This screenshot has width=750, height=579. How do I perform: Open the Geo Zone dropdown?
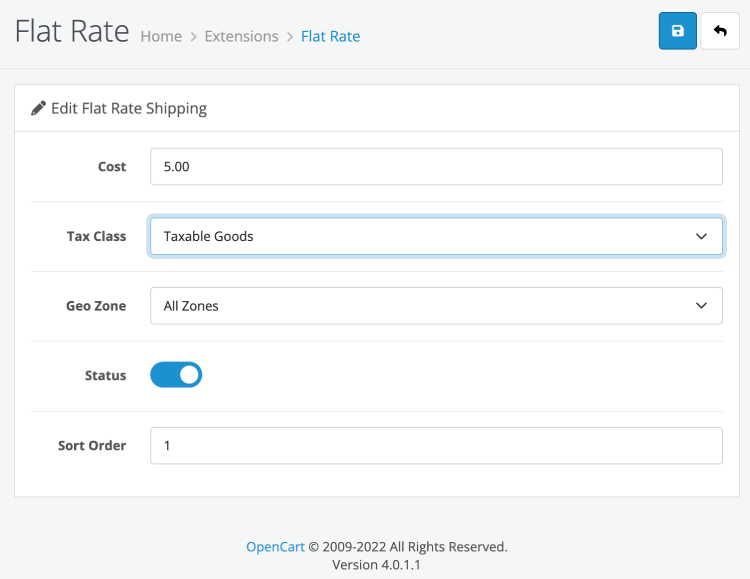click(436, 306)
